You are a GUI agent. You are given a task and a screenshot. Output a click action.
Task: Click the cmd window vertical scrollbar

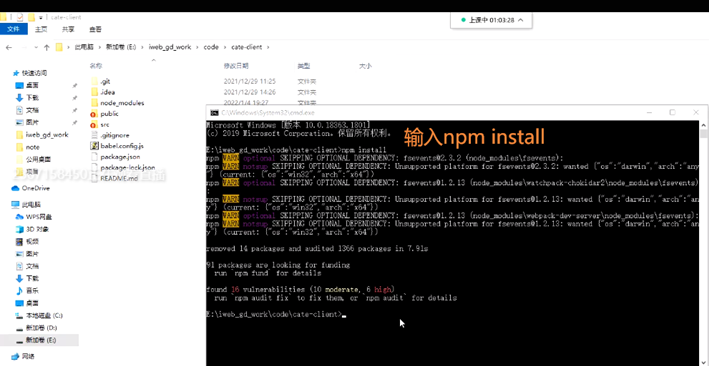click(704, 243)
